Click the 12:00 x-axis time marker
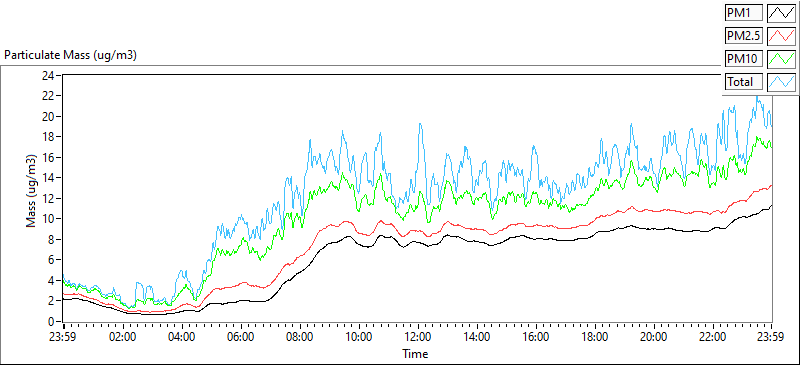 click(418, 337)
